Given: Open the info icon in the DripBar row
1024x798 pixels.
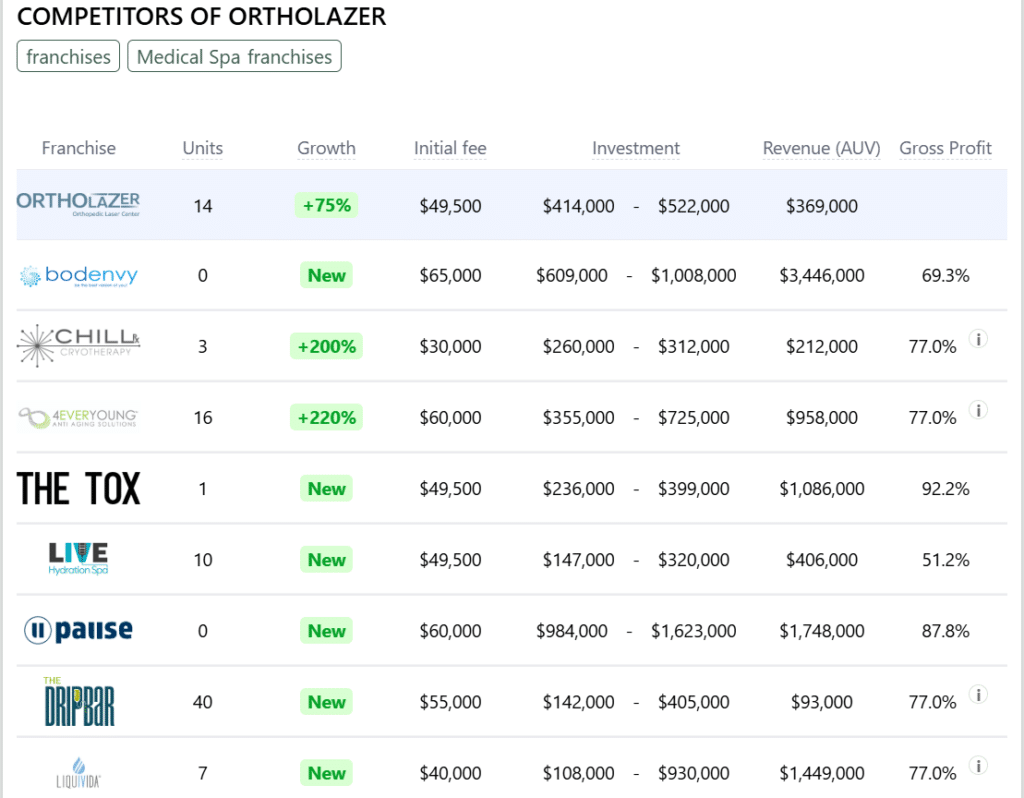Looking at the screenshot, I should coord(978,695).
